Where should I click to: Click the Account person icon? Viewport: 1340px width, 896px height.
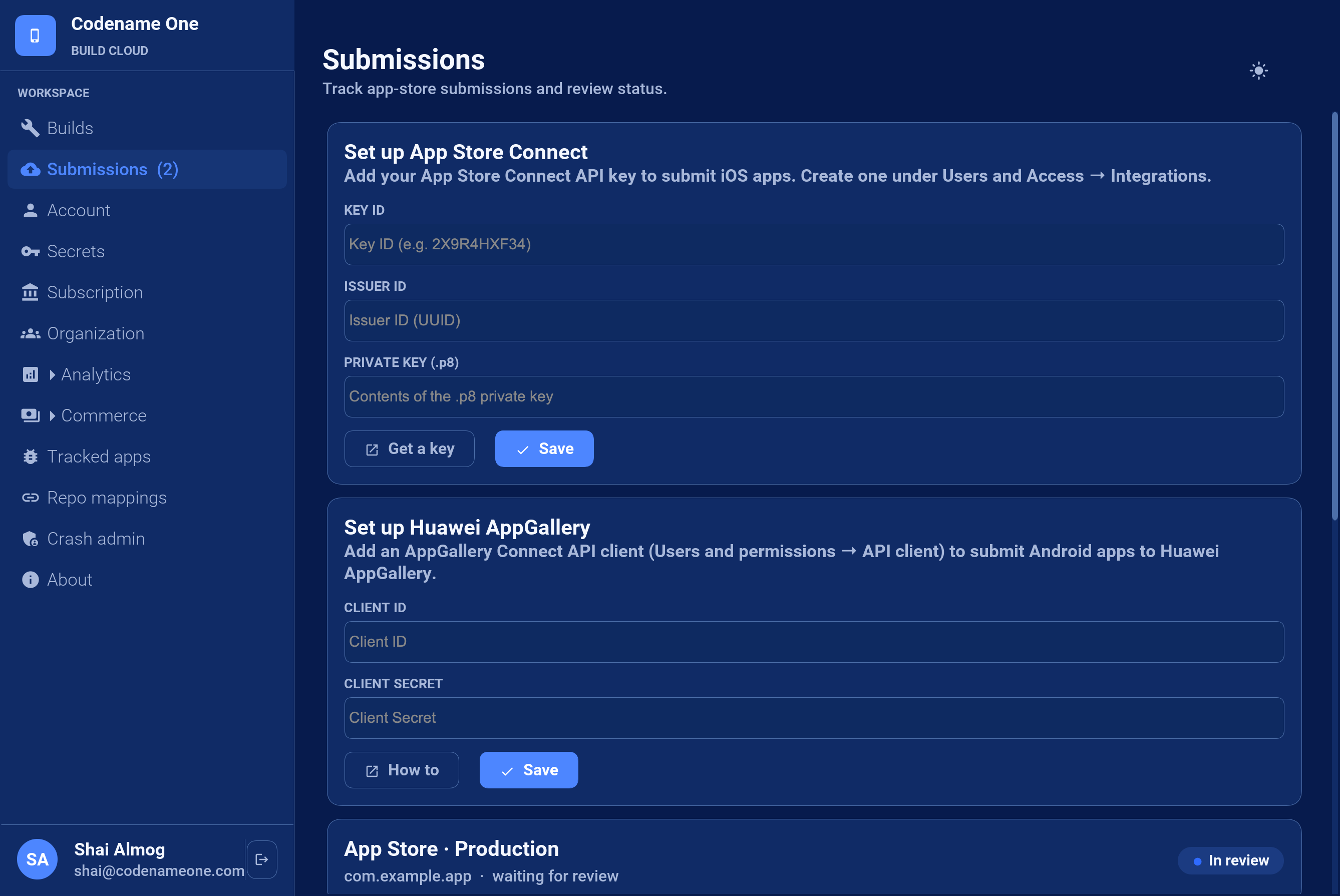coord(31,210)
